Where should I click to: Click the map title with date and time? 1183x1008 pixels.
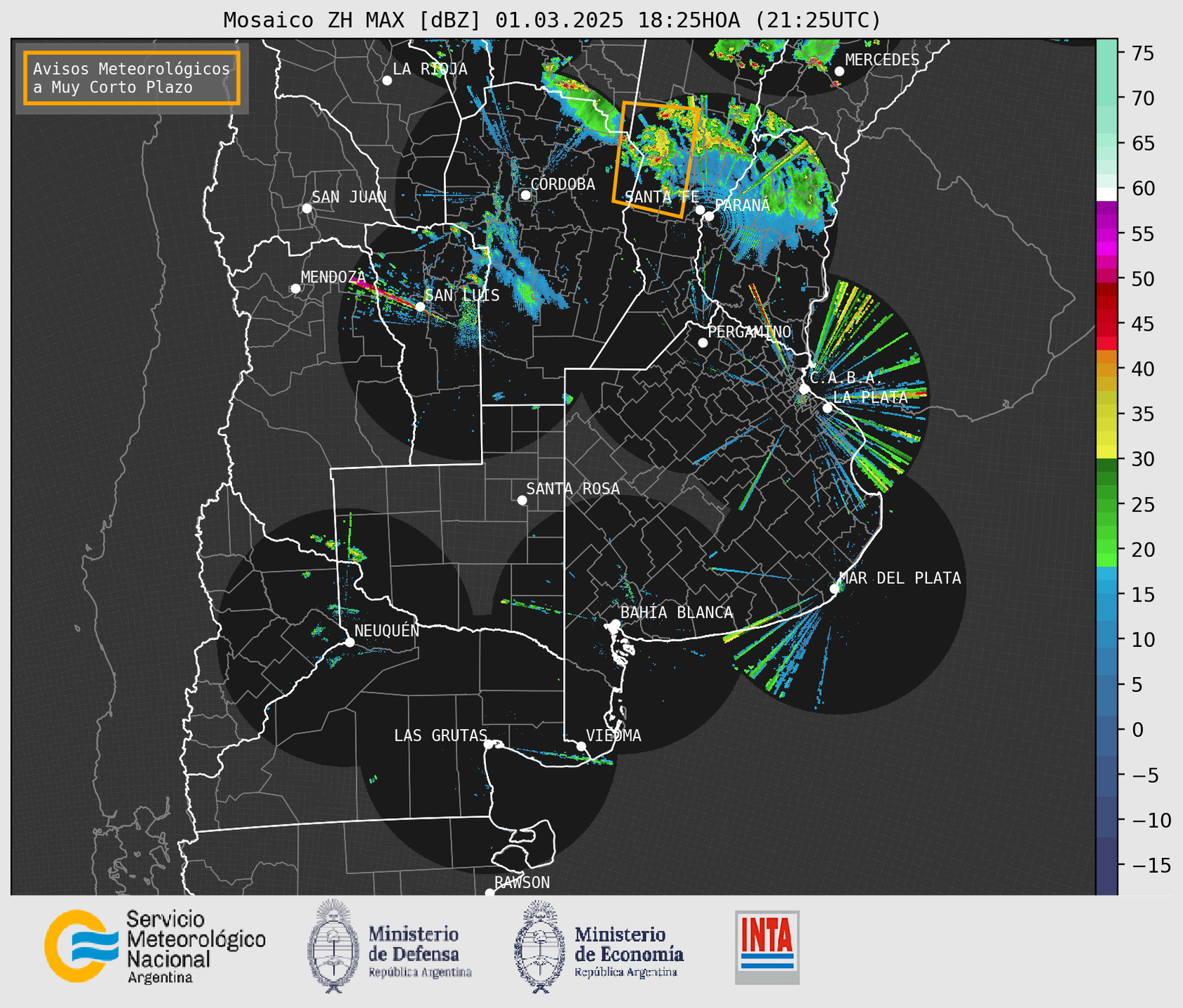click(552, 20)
